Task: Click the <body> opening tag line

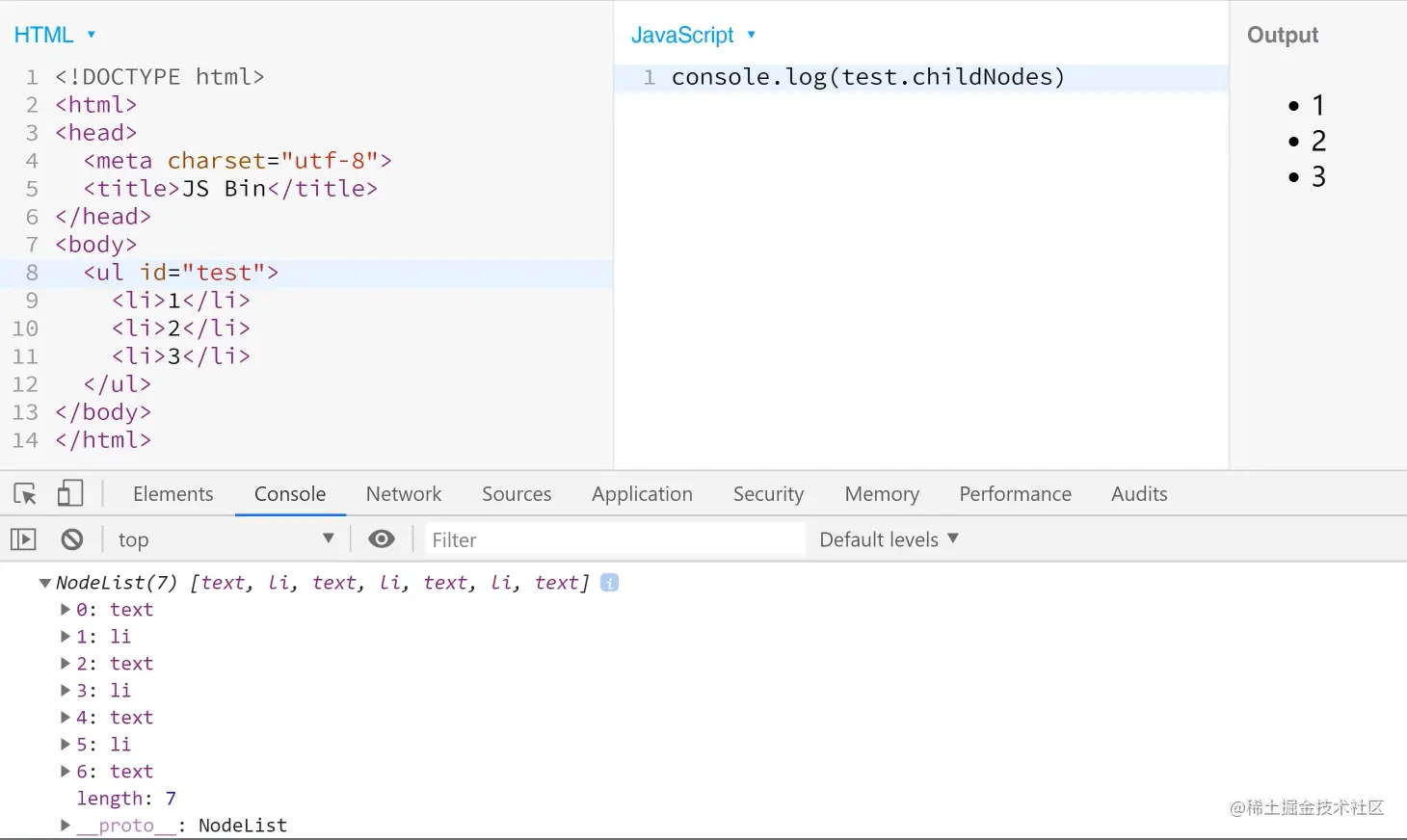Action: click(x=96, y=245)
